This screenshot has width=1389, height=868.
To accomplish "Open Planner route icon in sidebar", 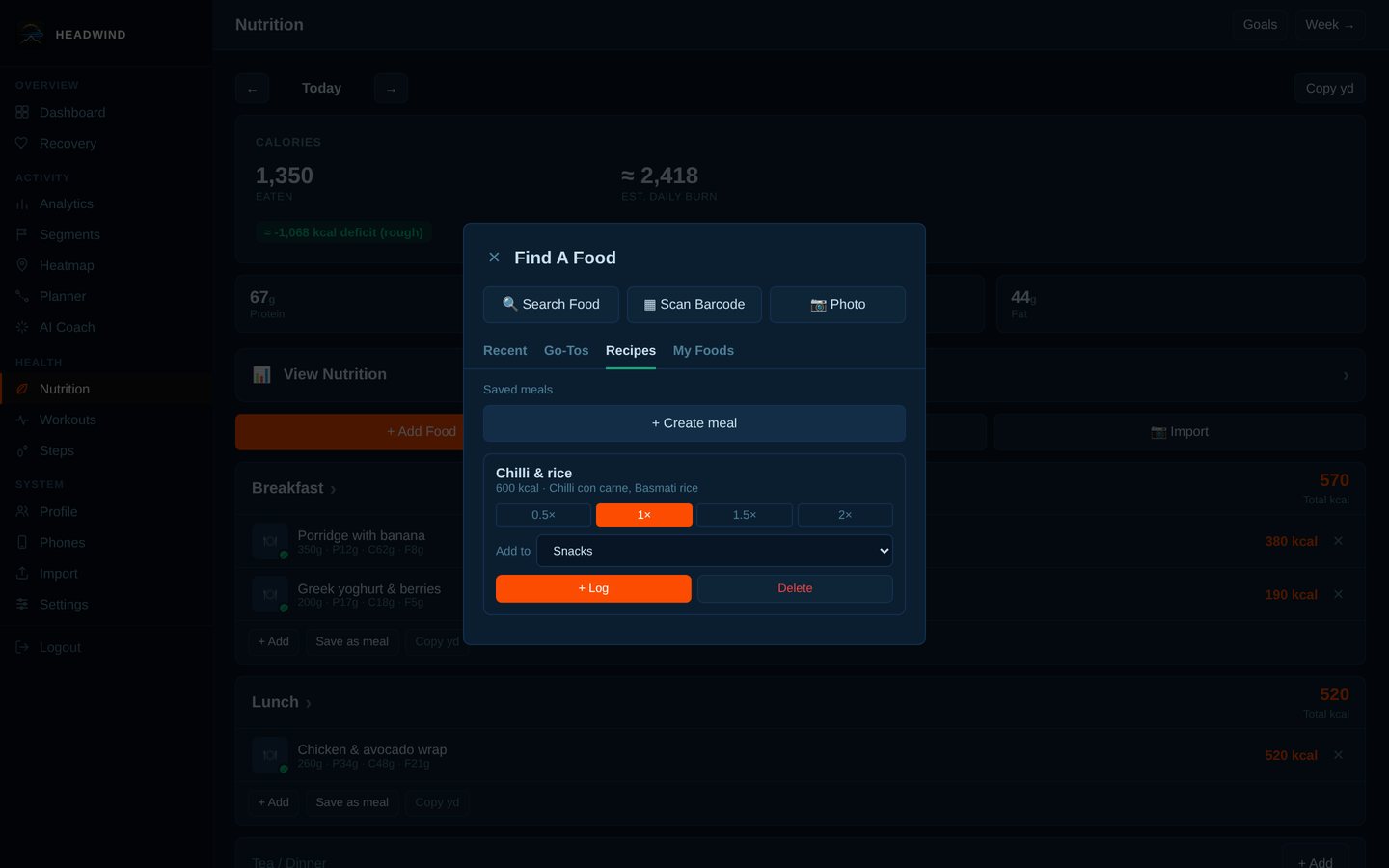I will coord(22,296).
